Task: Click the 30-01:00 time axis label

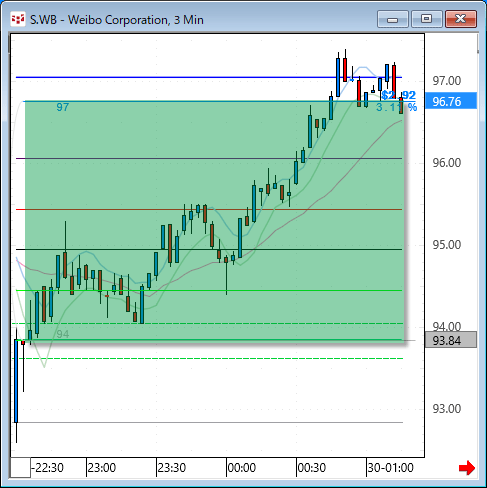Action: click(x=390, y=468)
